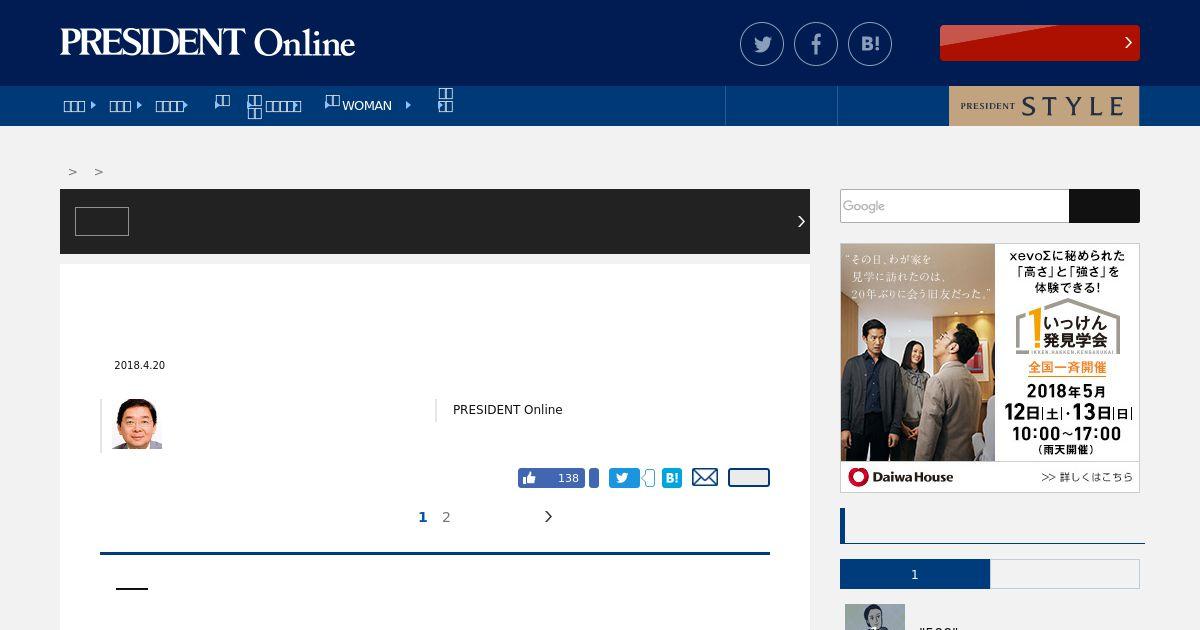
Task: Open the WOMAN navigation menu item
Action: click(366, 105)
